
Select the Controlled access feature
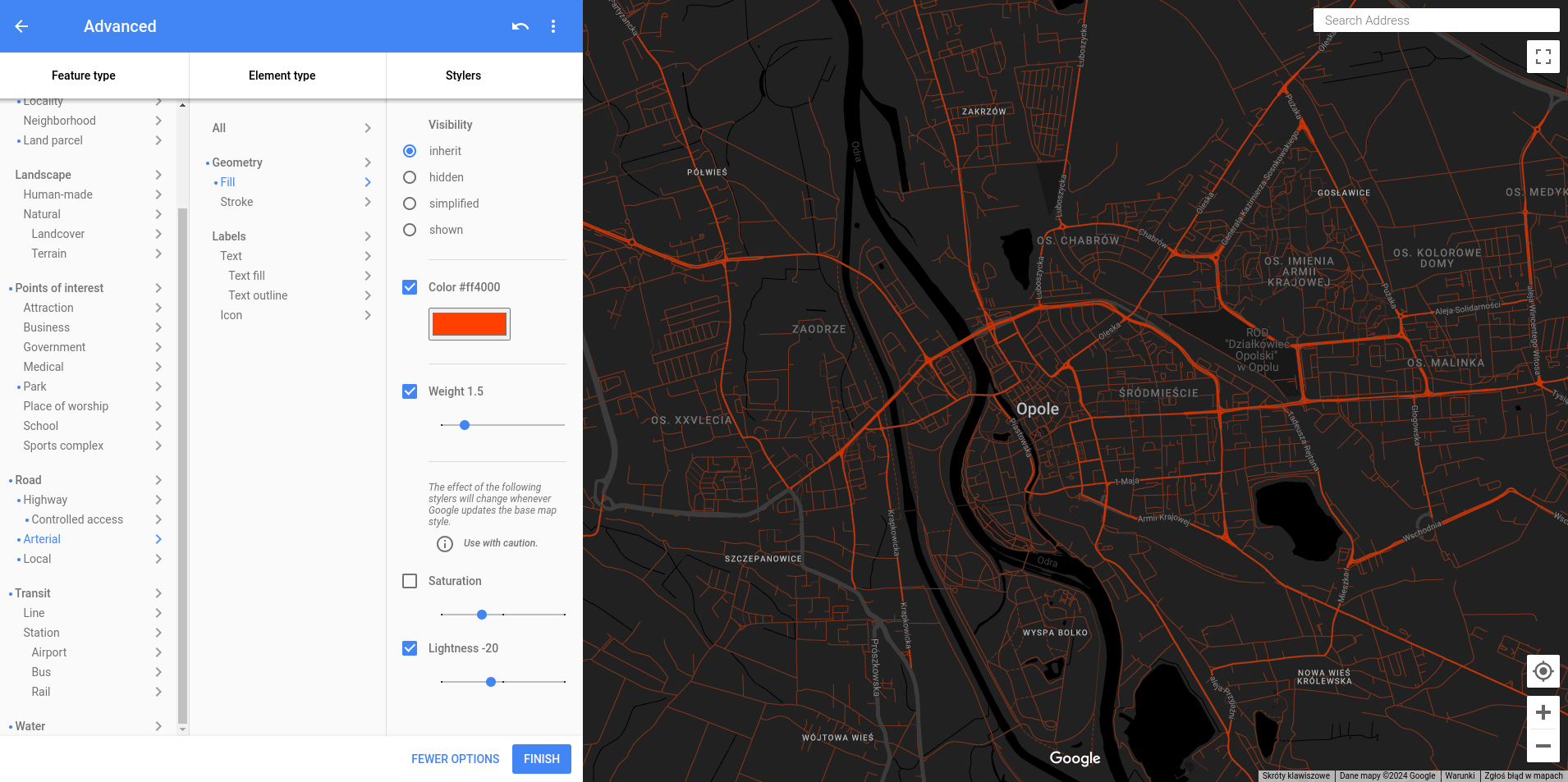point(77,519)
